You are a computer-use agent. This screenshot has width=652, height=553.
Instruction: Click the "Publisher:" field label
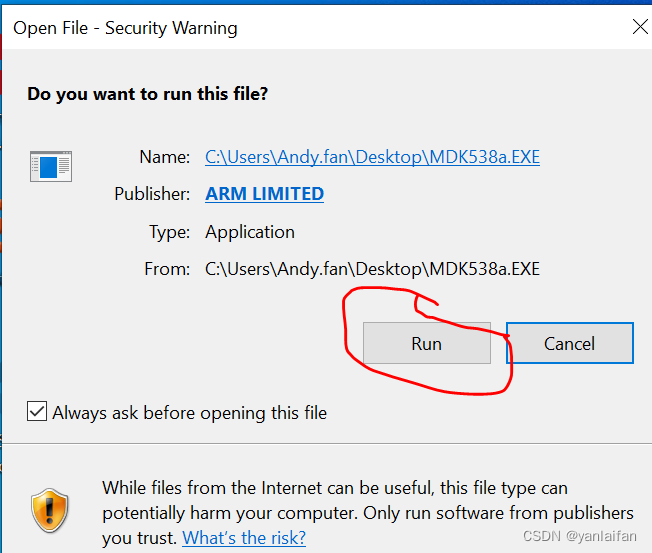152,194
